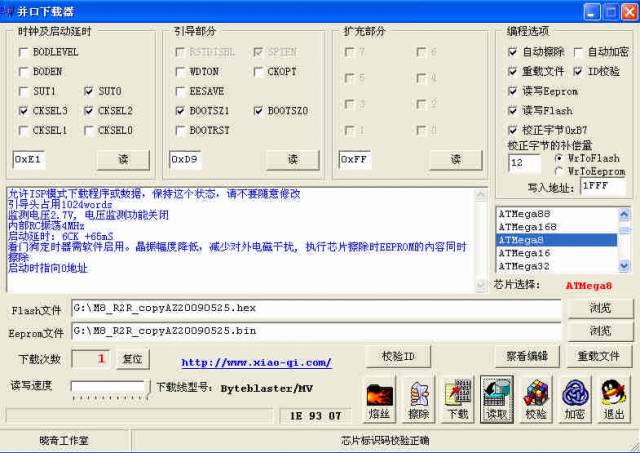Click the Eeprom file path field

click(x=314, y=331)
